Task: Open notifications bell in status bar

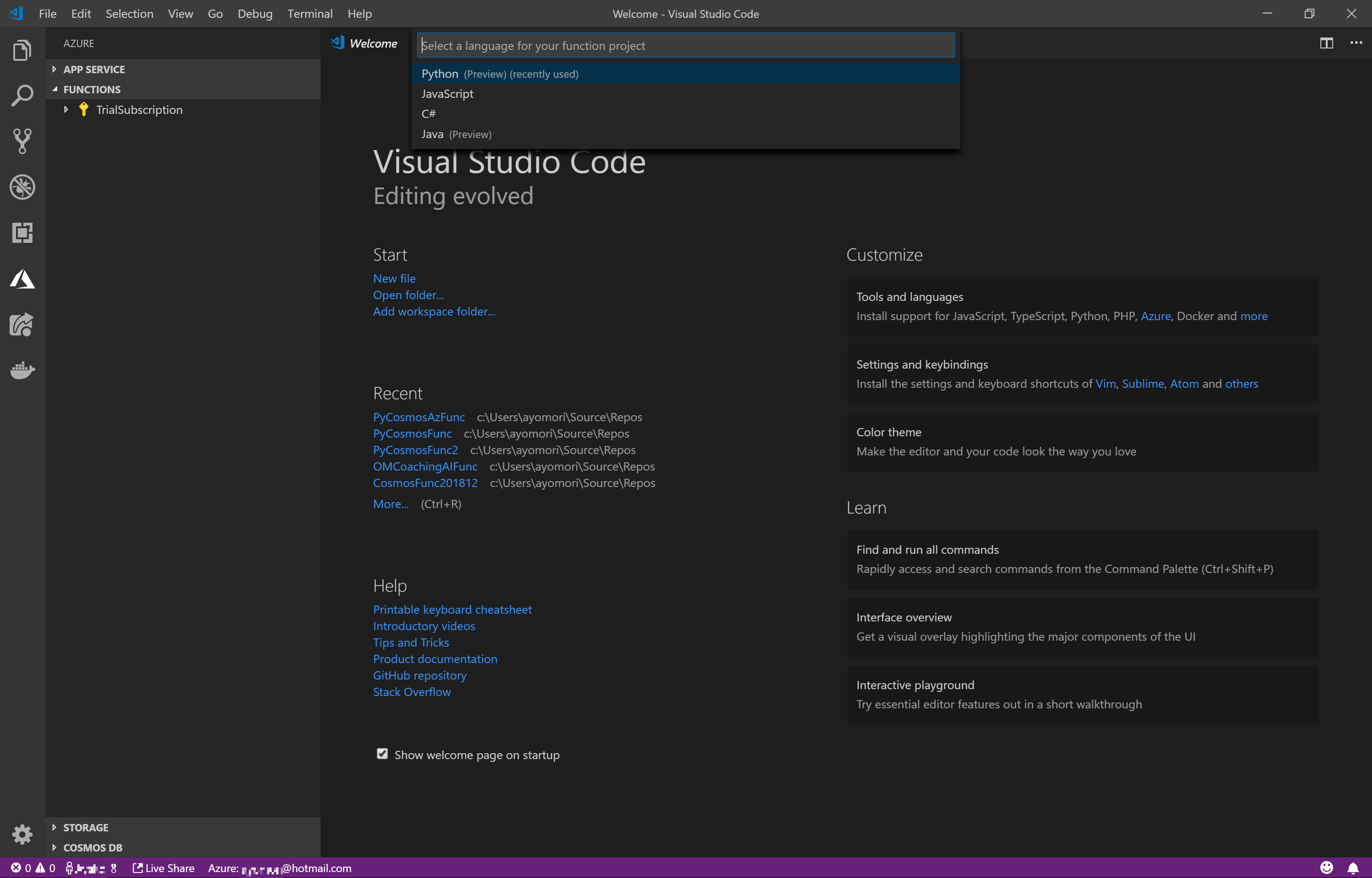Action: [1353, 868]
